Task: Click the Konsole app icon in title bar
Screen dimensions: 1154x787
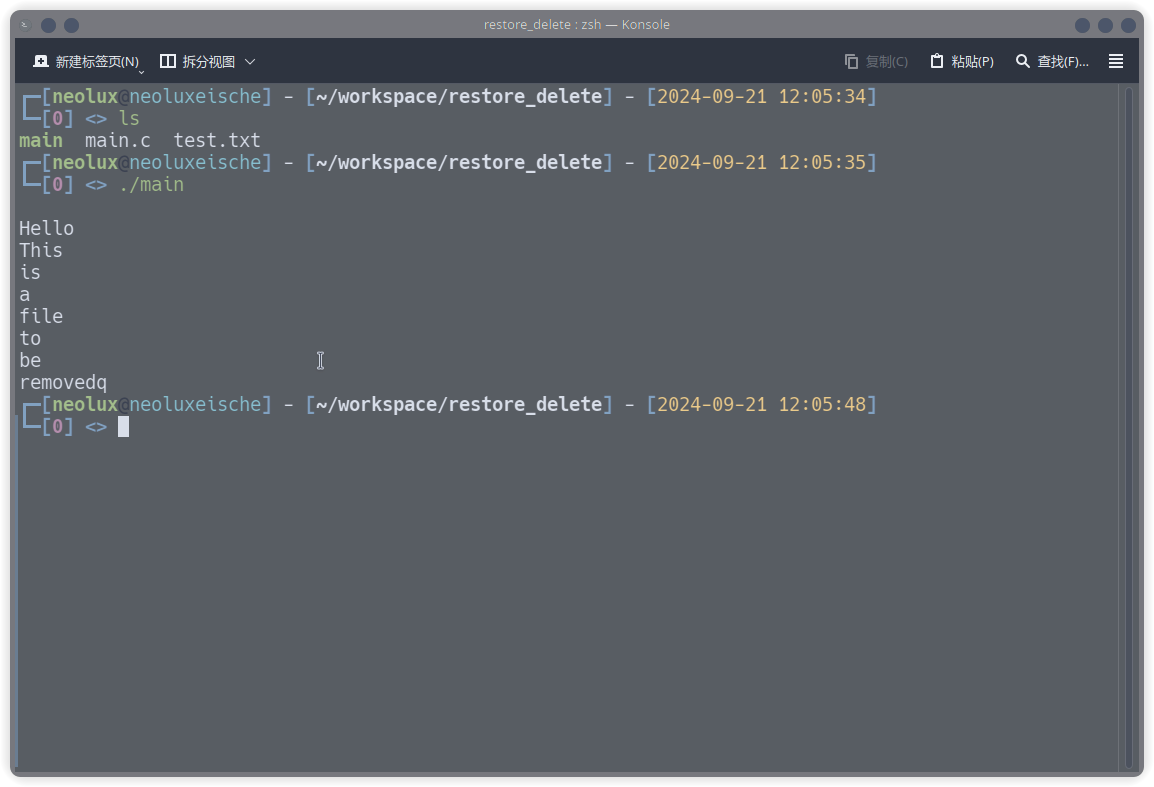Action: point(25,25)
